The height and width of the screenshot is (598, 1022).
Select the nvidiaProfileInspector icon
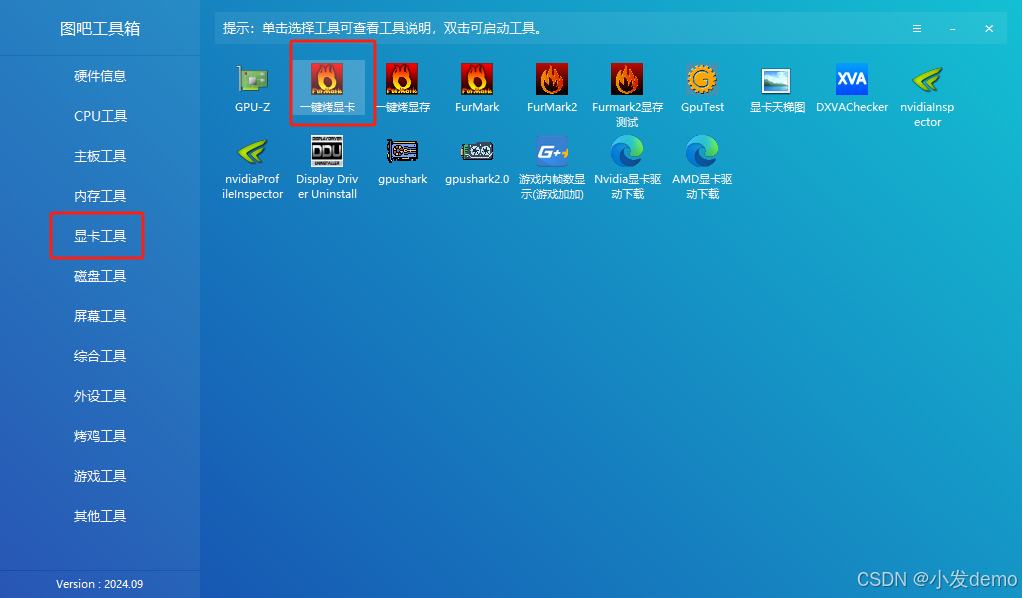pyautogui.click(x=252, y=151)
